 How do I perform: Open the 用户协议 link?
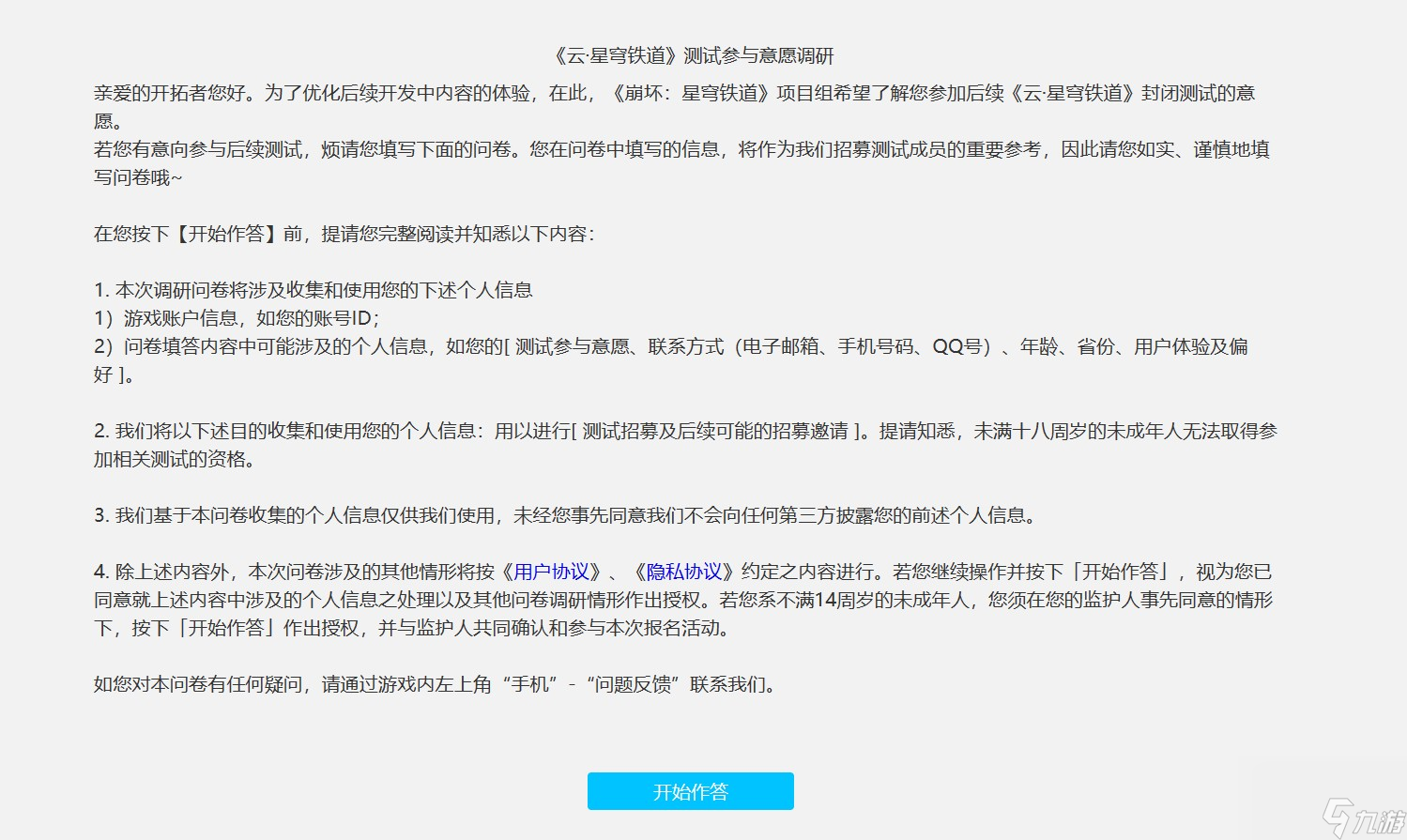[x=551, y=572]
